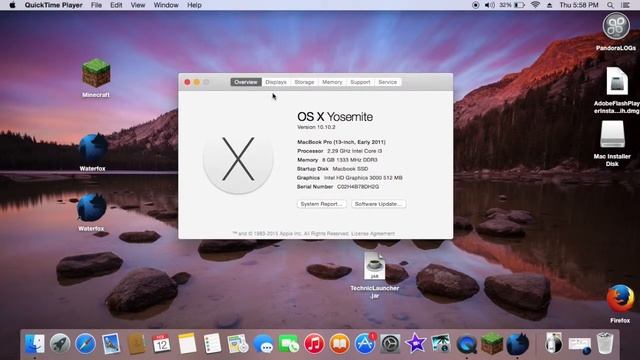Open the Trash in the Dock
This screenshot has height=360, width=640.
point(605,343)
